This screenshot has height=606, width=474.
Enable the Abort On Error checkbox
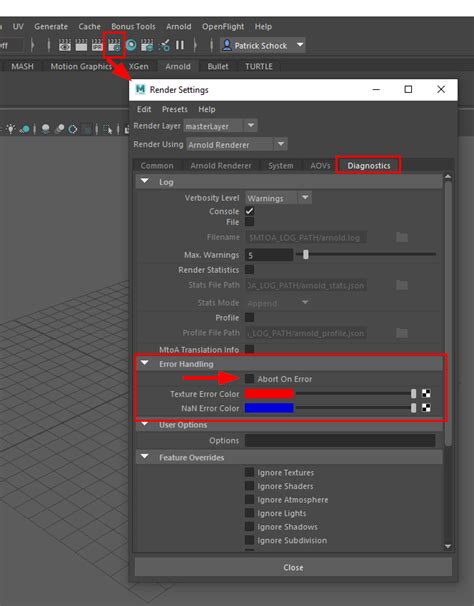(x=249, y=379)
